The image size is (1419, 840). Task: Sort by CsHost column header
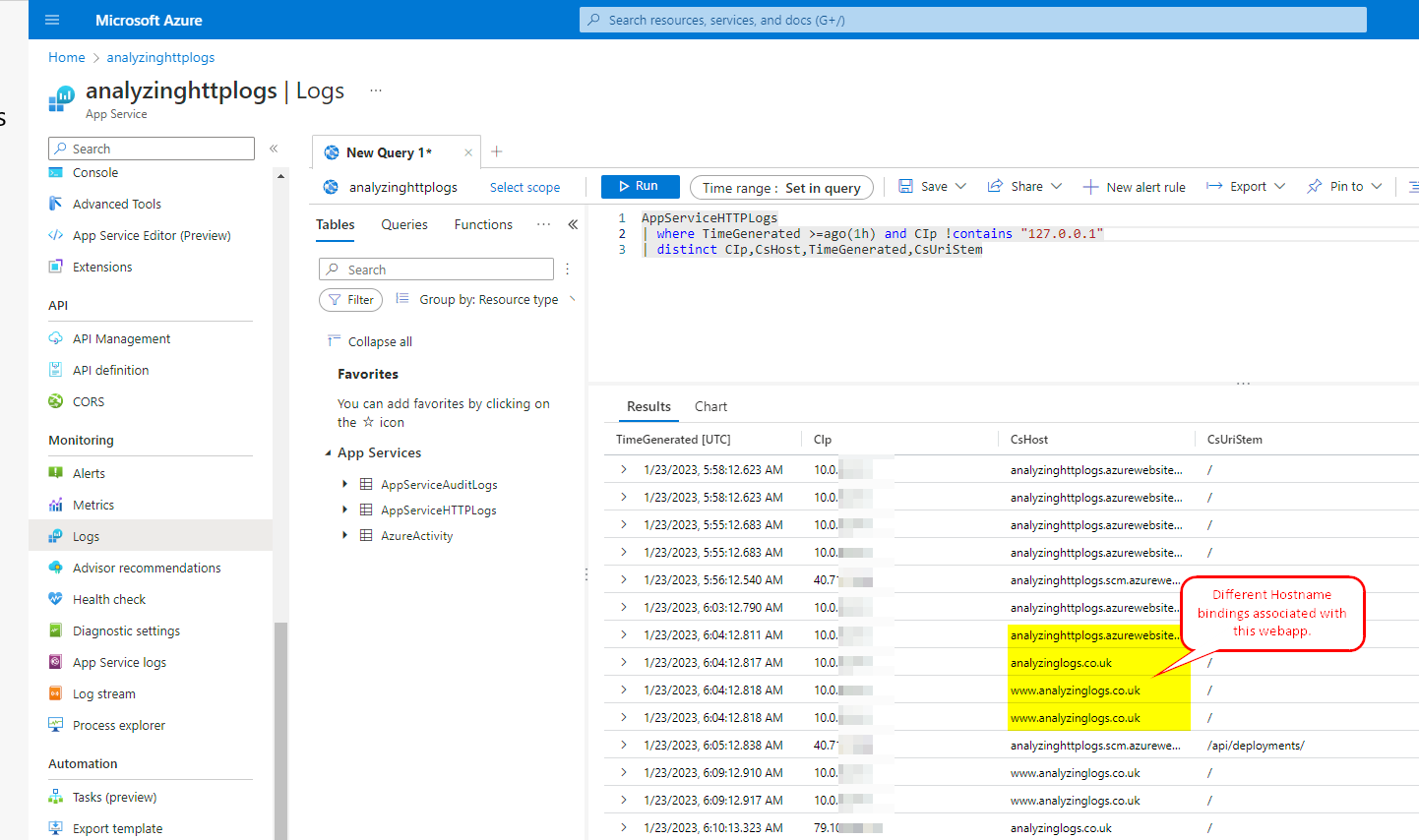tap(1029, 440)
